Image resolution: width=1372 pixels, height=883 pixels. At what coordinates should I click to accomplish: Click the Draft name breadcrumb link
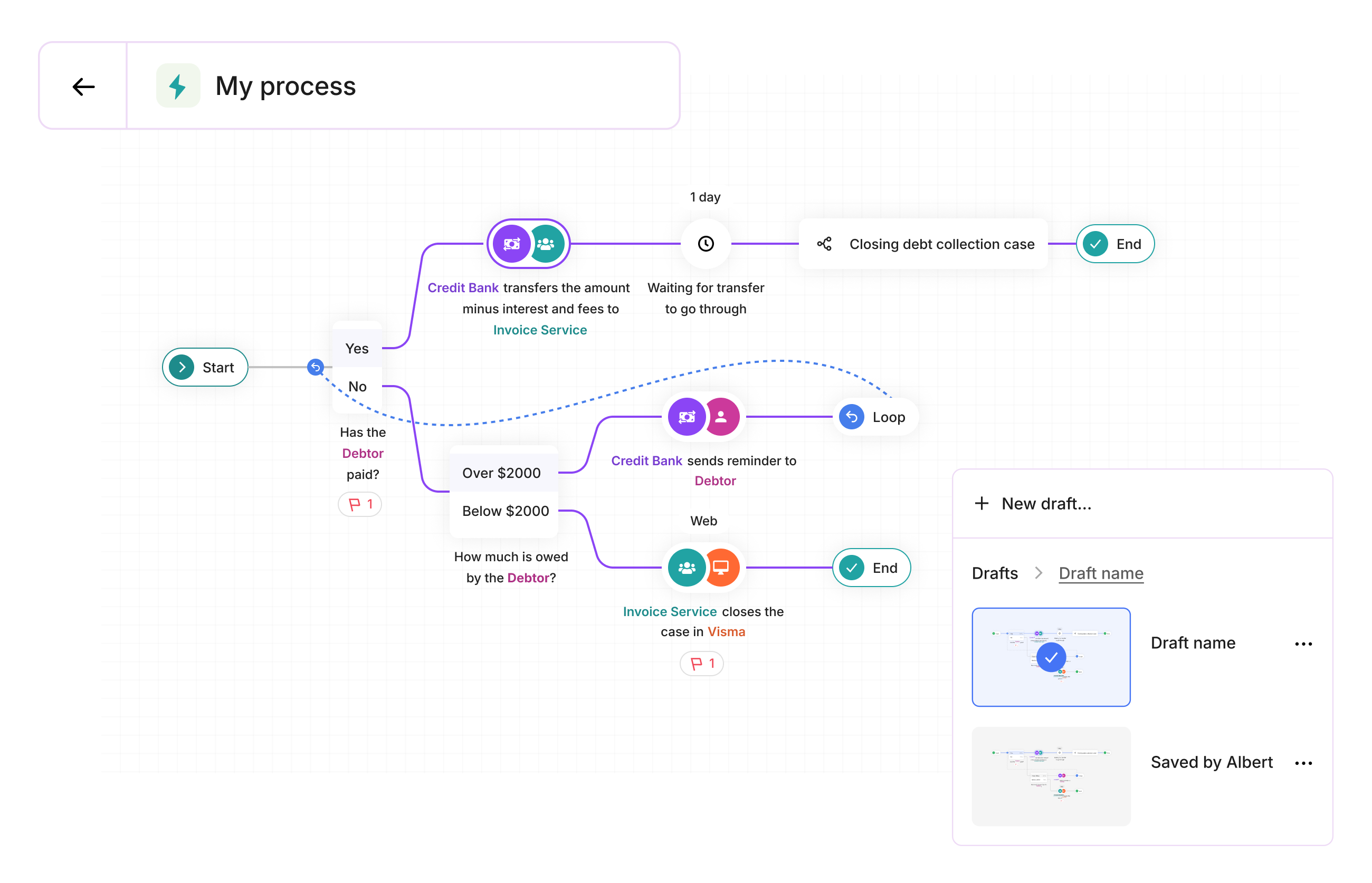pos(1100,573)
